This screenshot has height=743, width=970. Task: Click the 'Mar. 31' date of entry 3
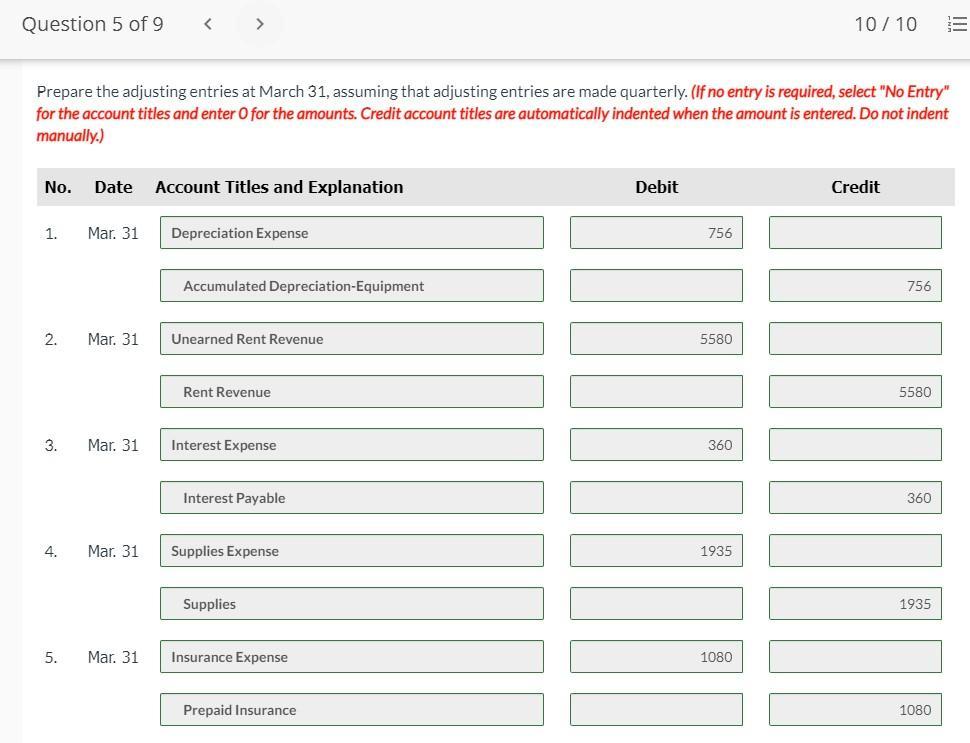click(113, 445)
